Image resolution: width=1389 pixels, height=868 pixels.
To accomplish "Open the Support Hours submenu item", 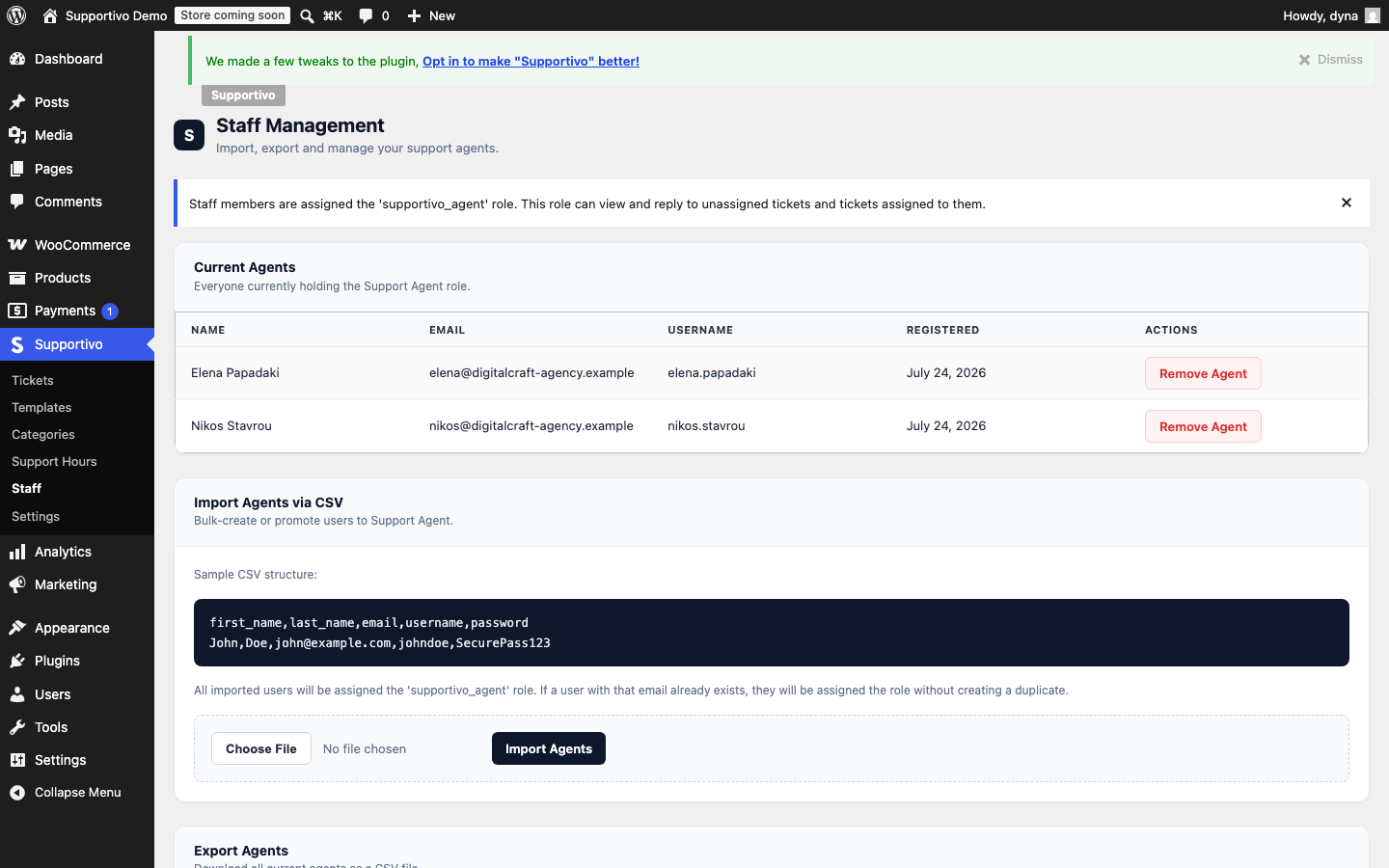I will (54, 462).
